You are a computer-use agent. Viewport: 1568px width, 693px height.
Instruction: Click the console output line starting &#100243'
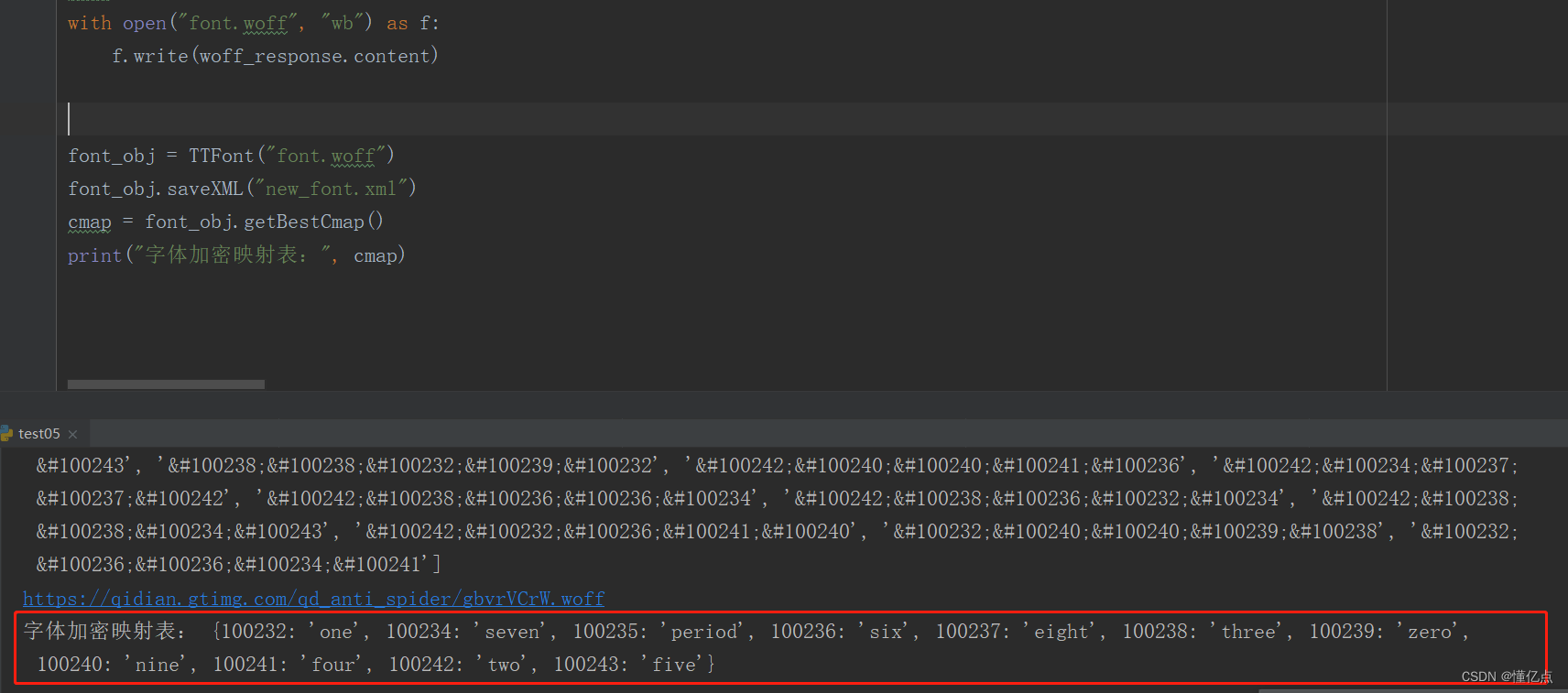point(777,465)
